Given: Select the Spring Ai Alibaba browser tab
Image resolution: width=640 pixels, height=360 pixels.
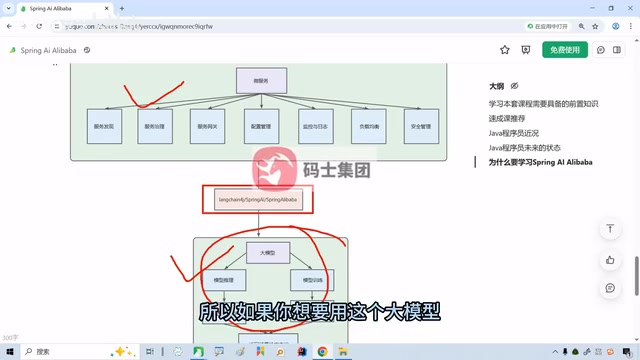Looking at the screenshot, I should pos(65,8).
